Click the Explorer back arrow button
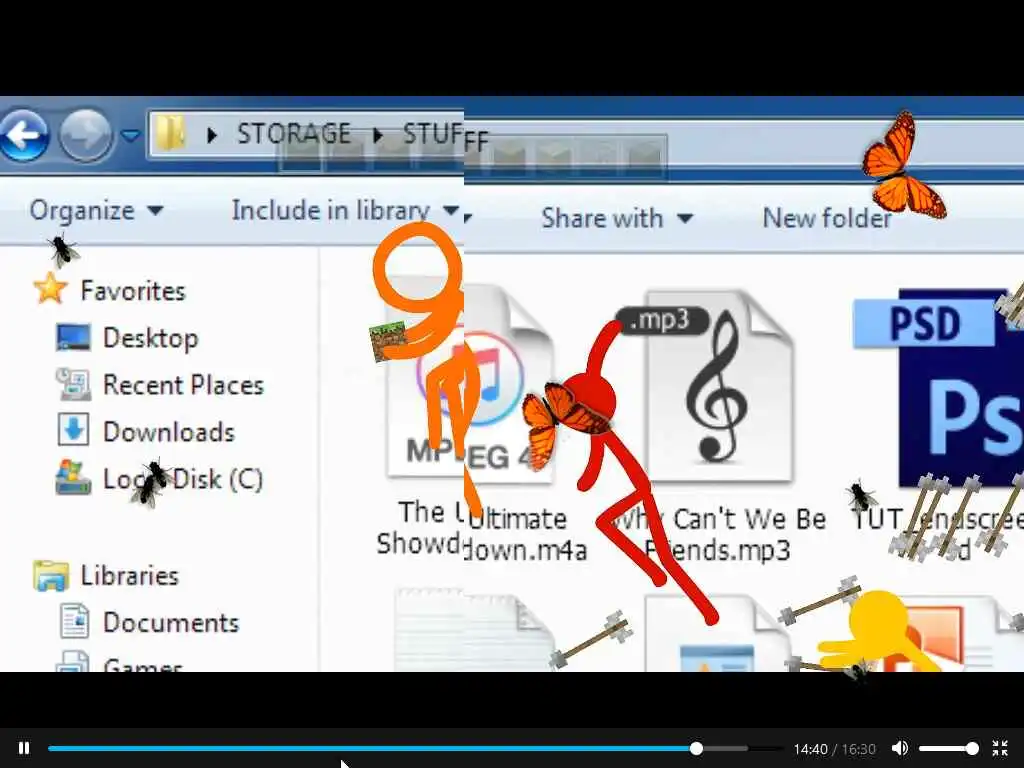Viewport: 1024px width, 768px height. 24,135
